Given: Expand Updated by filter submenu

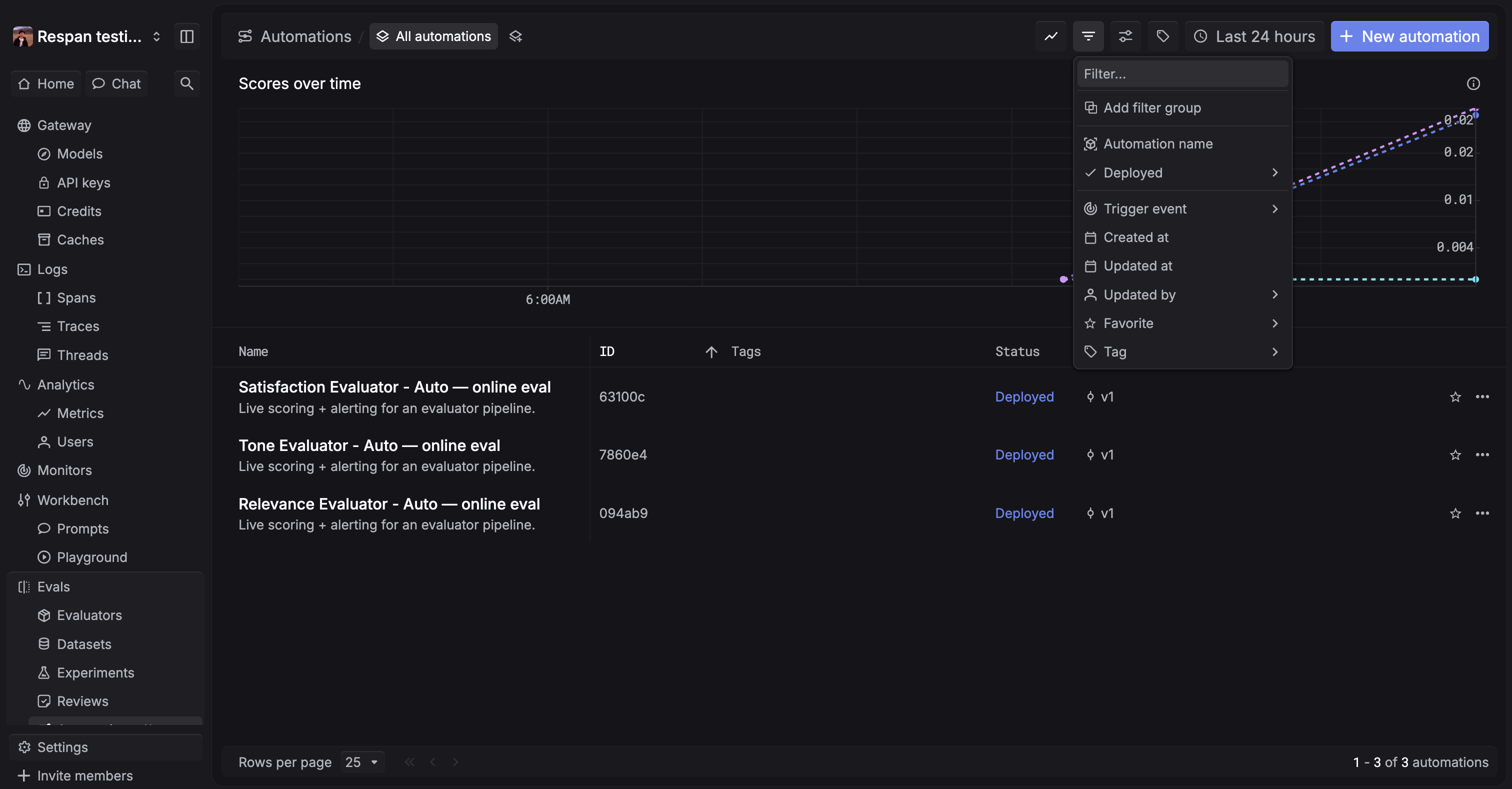Looking at the screenshot, I should pos(1182,294).
